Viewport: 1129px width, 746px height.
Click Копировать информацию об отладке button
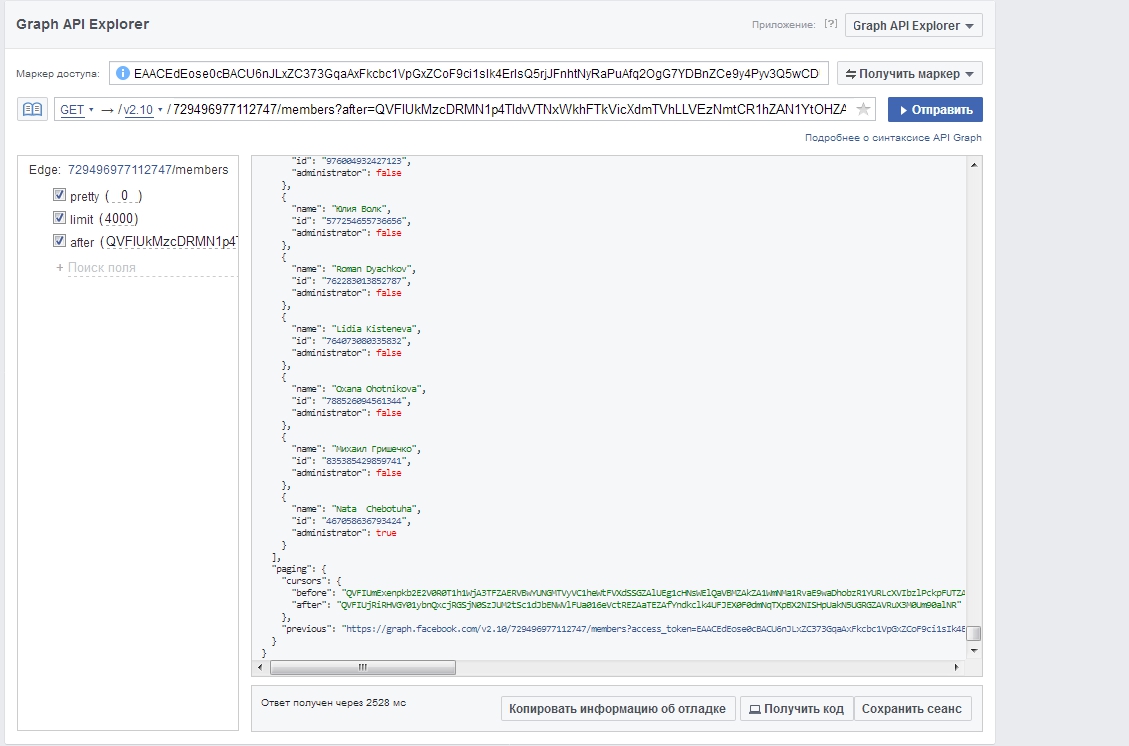pos(618,709)
